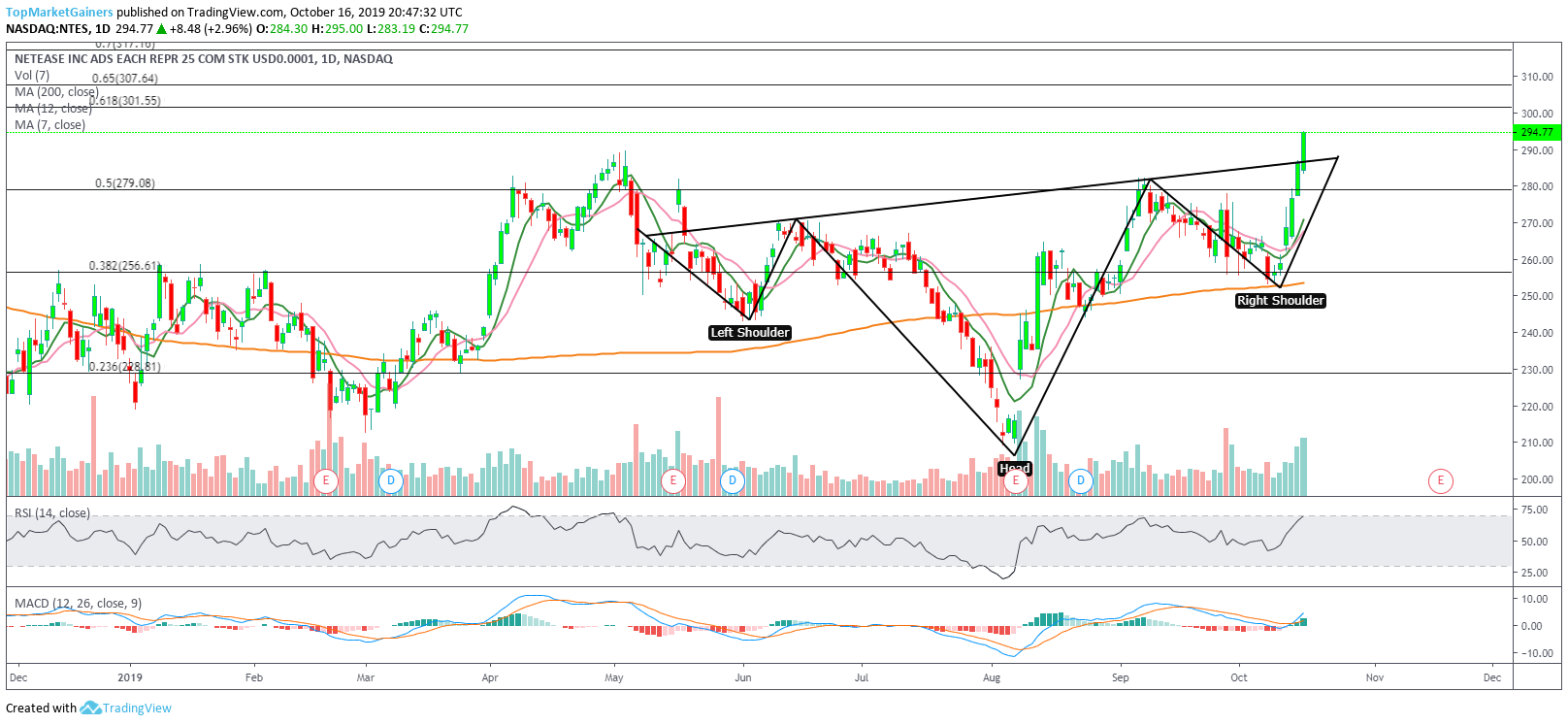Click the current price tag 294.77
This screenshot has width=1568, height=725.
pyautogui.click(x=1537, y=132)
